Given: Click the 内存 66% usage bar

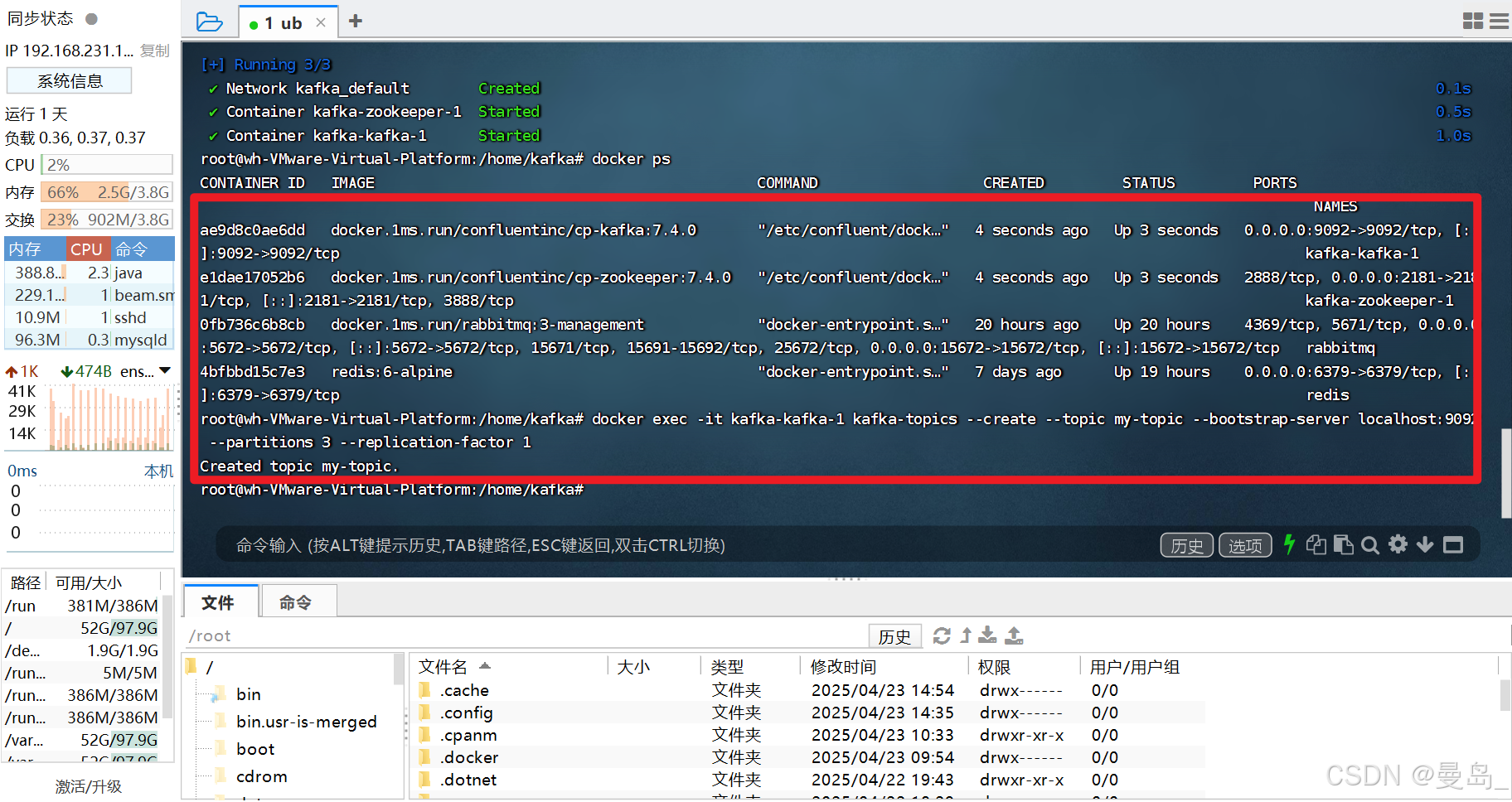Looking at the screenshot, I should coord(107,192).
